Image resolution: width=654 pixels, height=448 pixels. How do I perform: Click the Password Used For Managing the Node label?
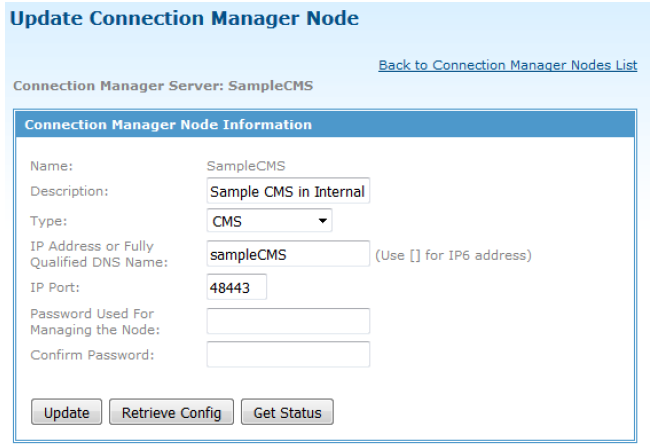point(95,322)
